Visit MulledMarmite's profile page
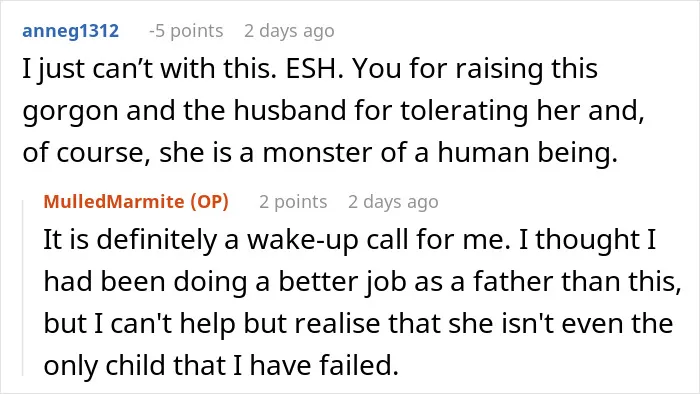Viewport: 700px width, 394px height. coord(114,202)
